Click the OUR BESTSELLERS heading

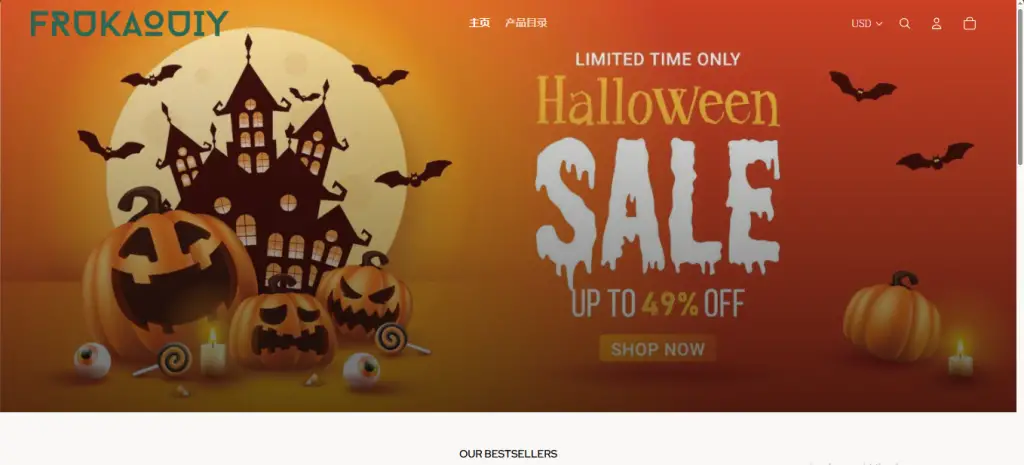508,453
